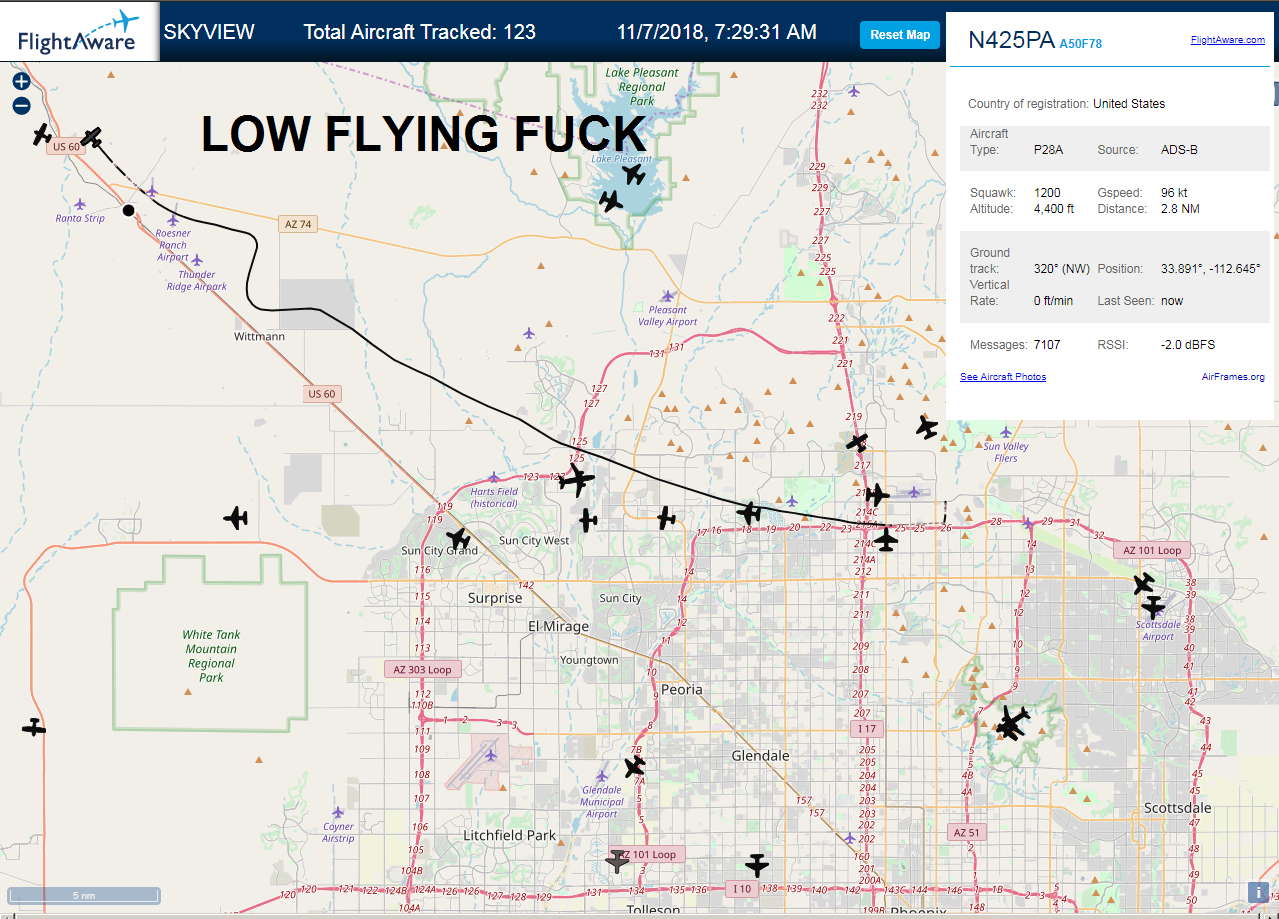Select aircraft above I 10 shield
This screenshot has height=919, width=1279.
click(x=757, y=865)
